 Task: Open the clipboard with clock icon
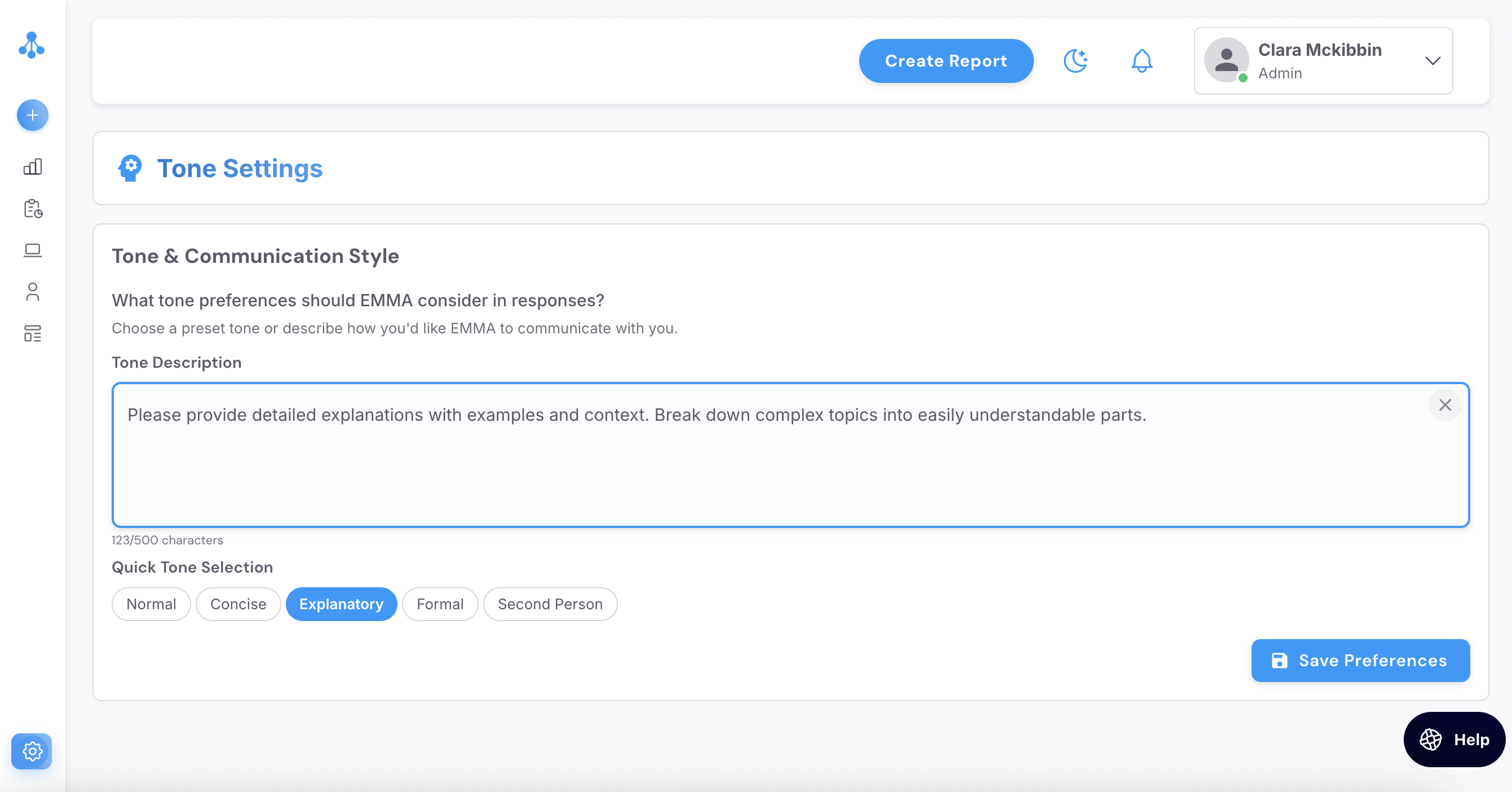(x=32, y=208)
